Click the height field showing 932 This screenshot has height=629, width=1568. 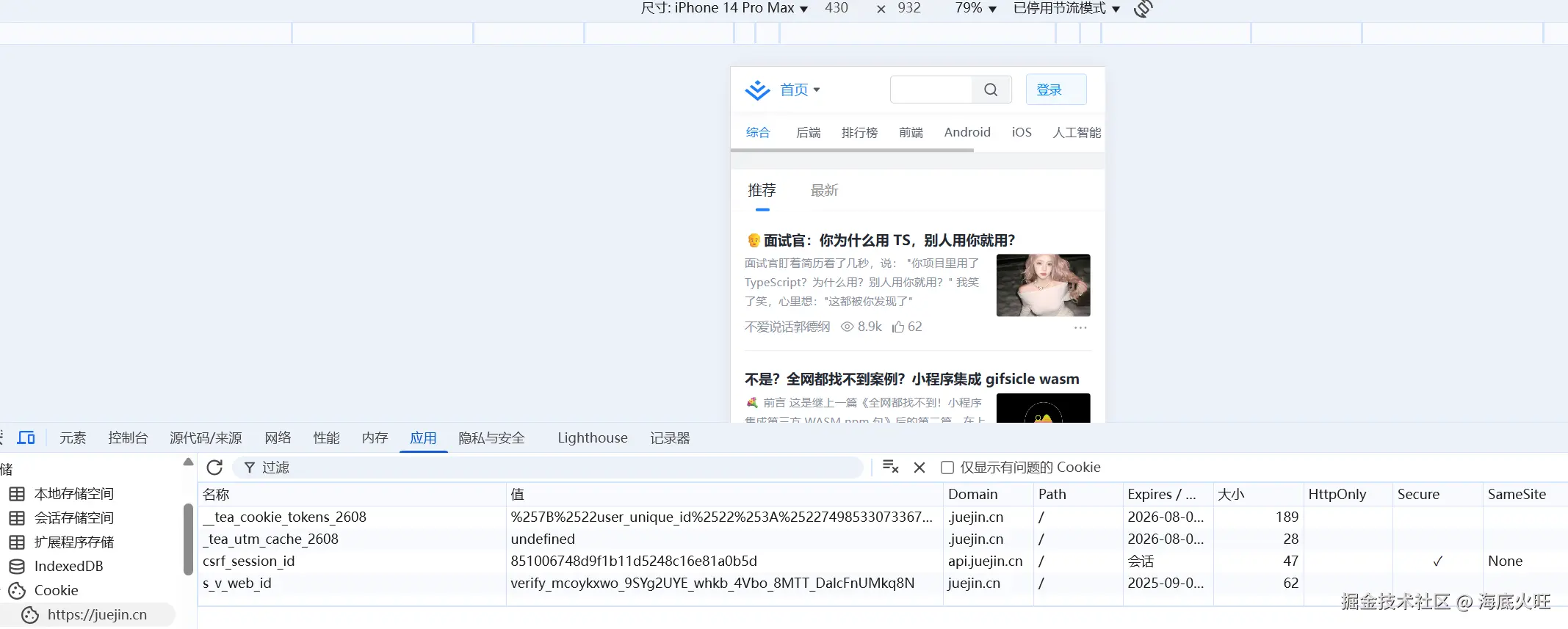point(909,8)
